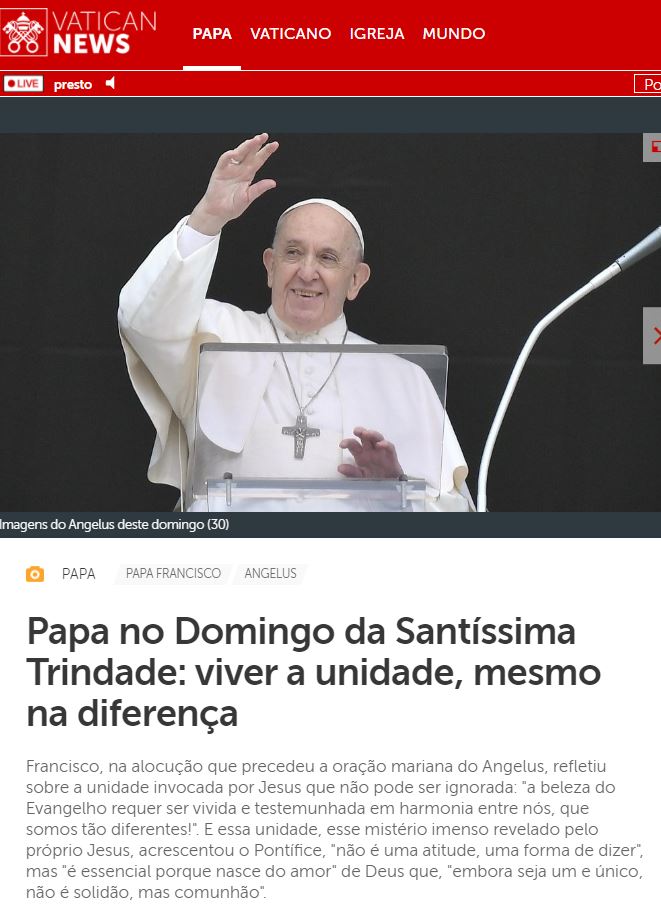Advance gallery with the next arrow
The height and width of the screenshot is (909, 661).
pos(653,336)
